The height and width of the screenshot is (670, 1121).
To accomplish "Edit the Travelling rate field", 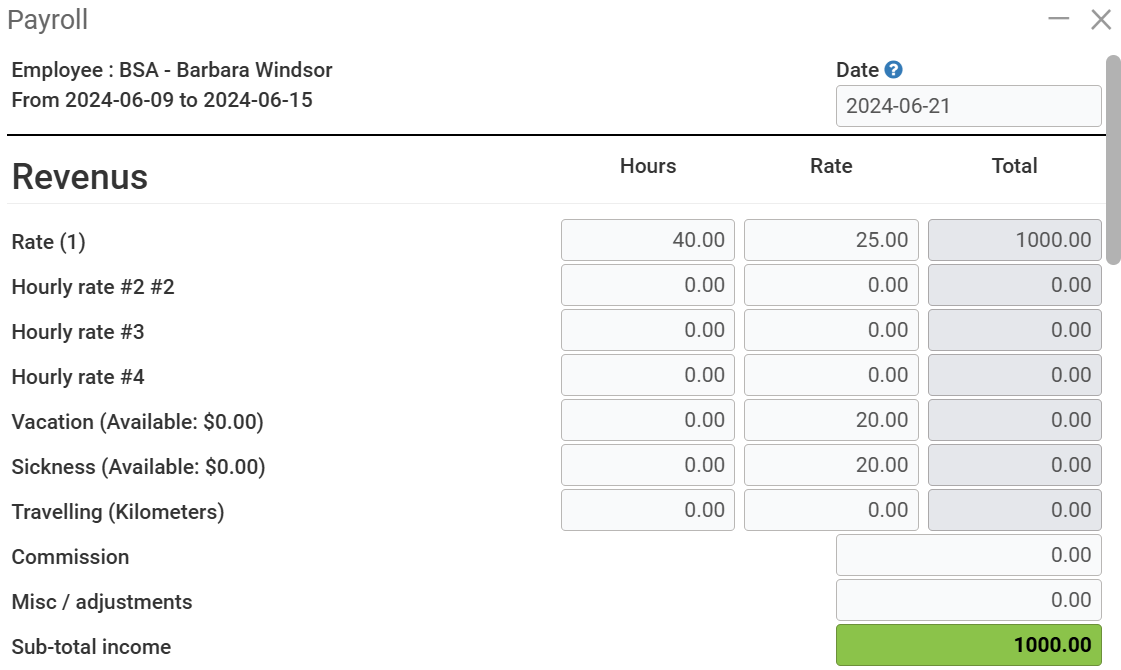I will (x=831, y=511).
